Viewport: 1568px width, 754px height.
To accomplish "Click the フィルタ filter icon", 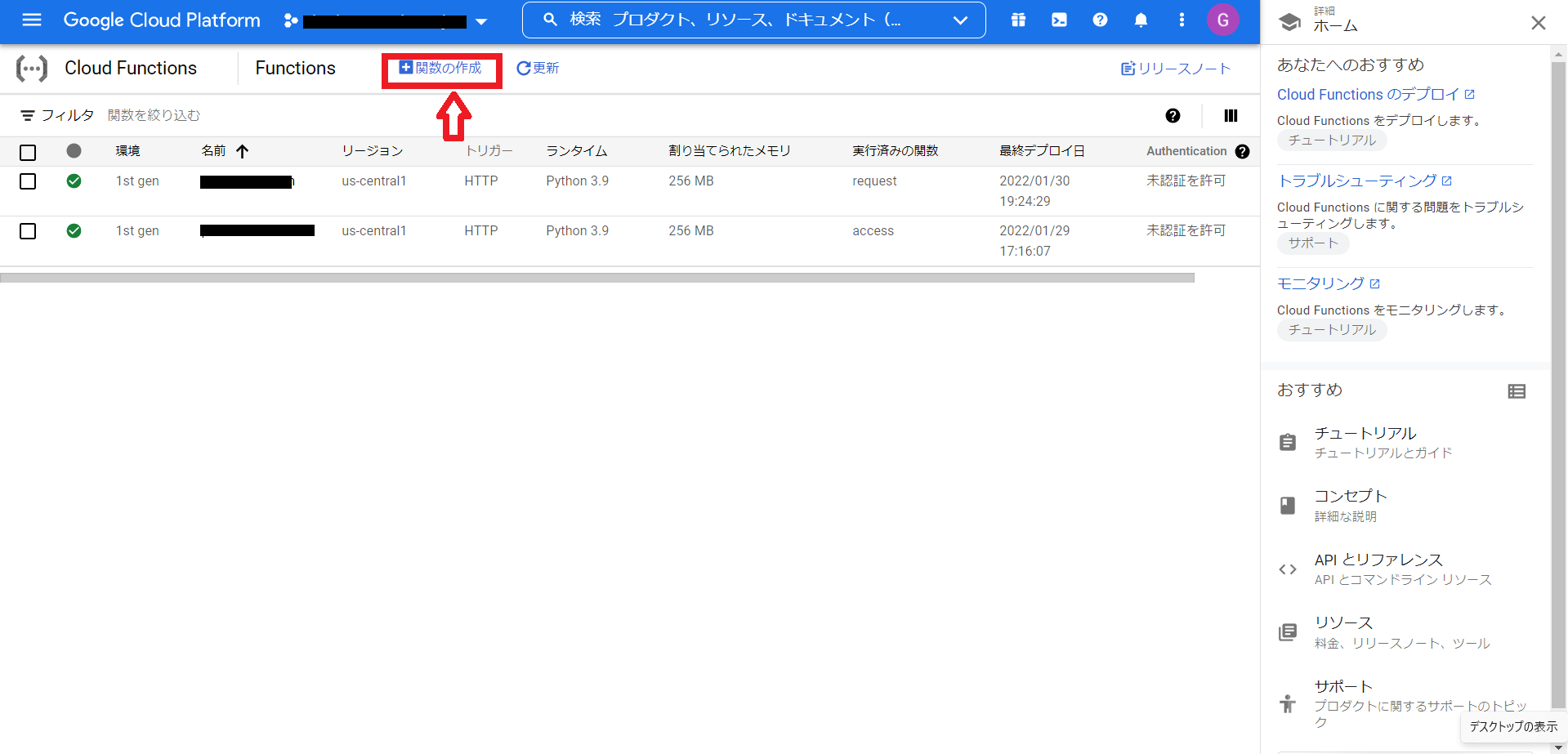I will click(28, 115).
